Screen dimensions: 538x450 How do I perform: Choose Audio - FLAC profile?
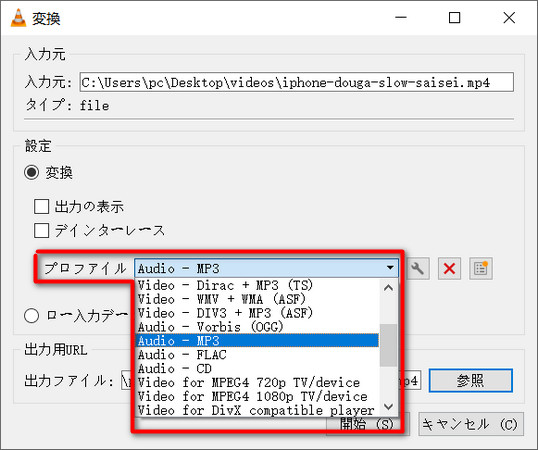pos(257,355)
